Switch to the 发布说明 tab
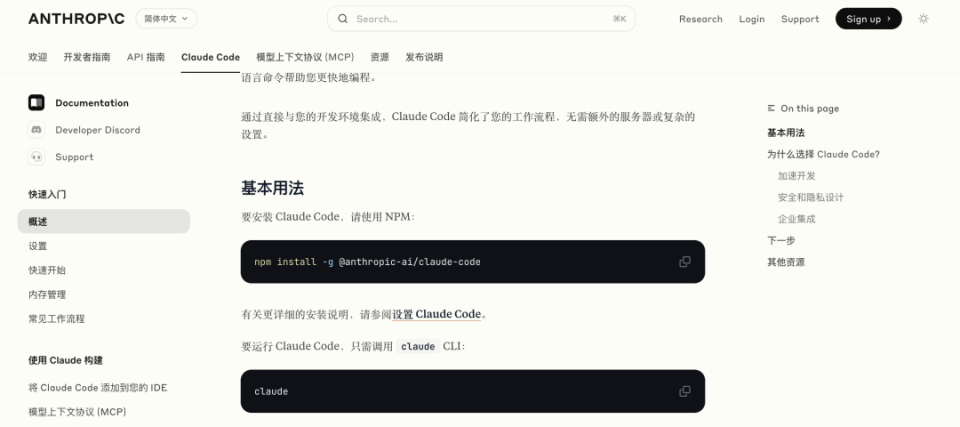The width and height of the screenshot is (960, 427). 424,57
